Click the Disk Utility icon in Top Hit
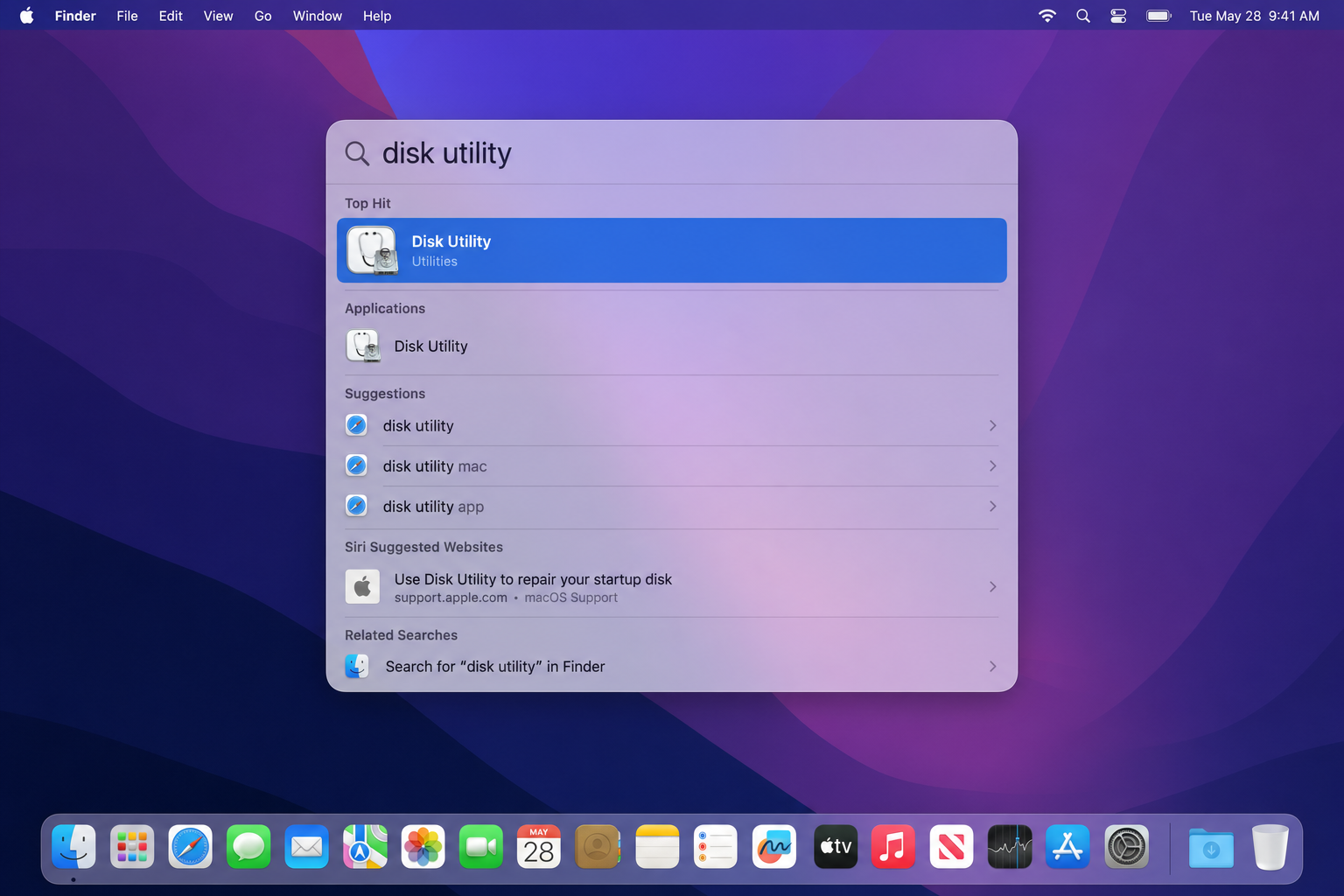Viewport: 1344px width, 896px height. pos(372,250)
